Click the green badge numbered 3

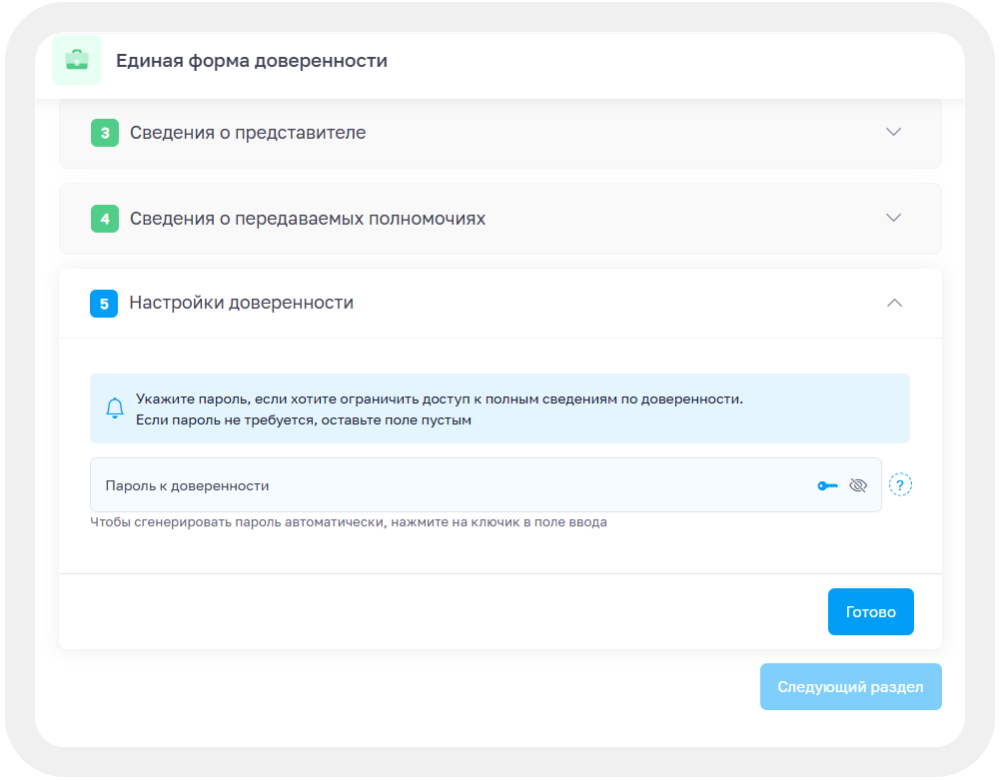tap(104, 132)
